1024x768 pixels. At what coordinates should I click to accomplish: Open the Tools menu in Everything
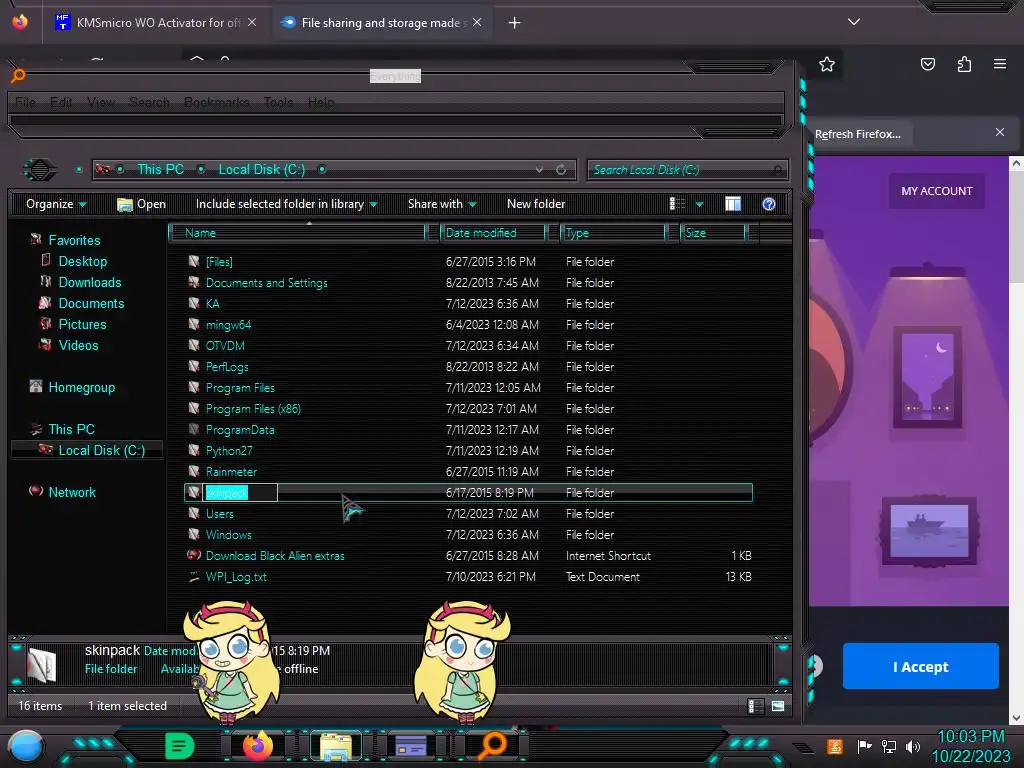tap(278, 103)
